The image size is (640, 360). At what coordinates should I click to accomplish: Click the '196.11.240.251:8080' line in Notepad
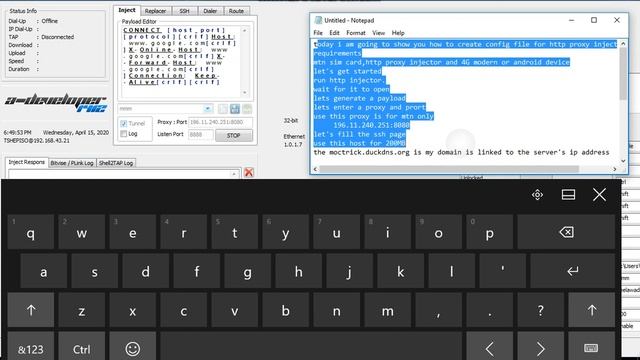371,125
